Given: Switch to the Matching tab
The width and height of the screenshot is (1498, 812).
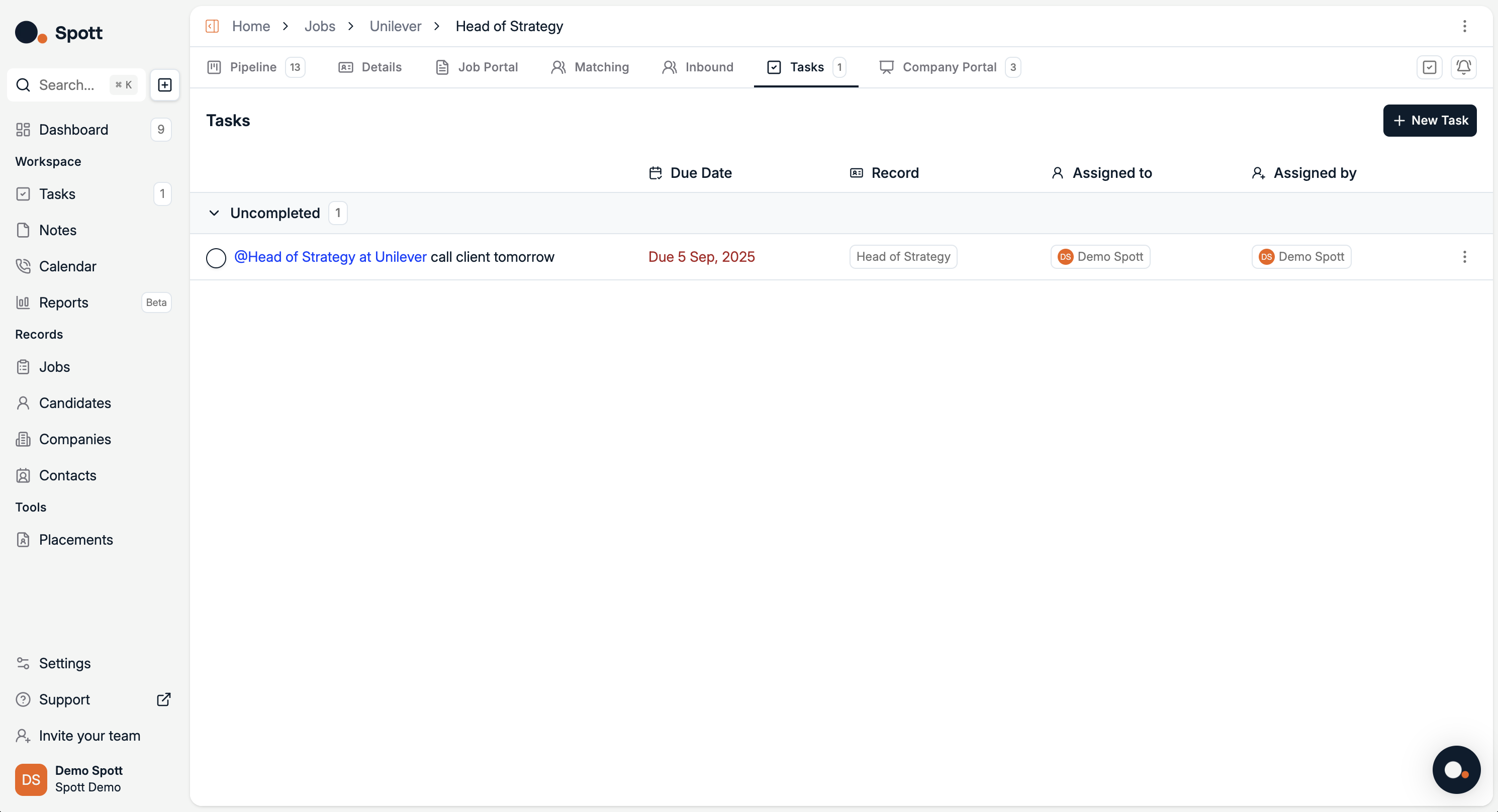Looking at the screenshot, I should [590, 67].
